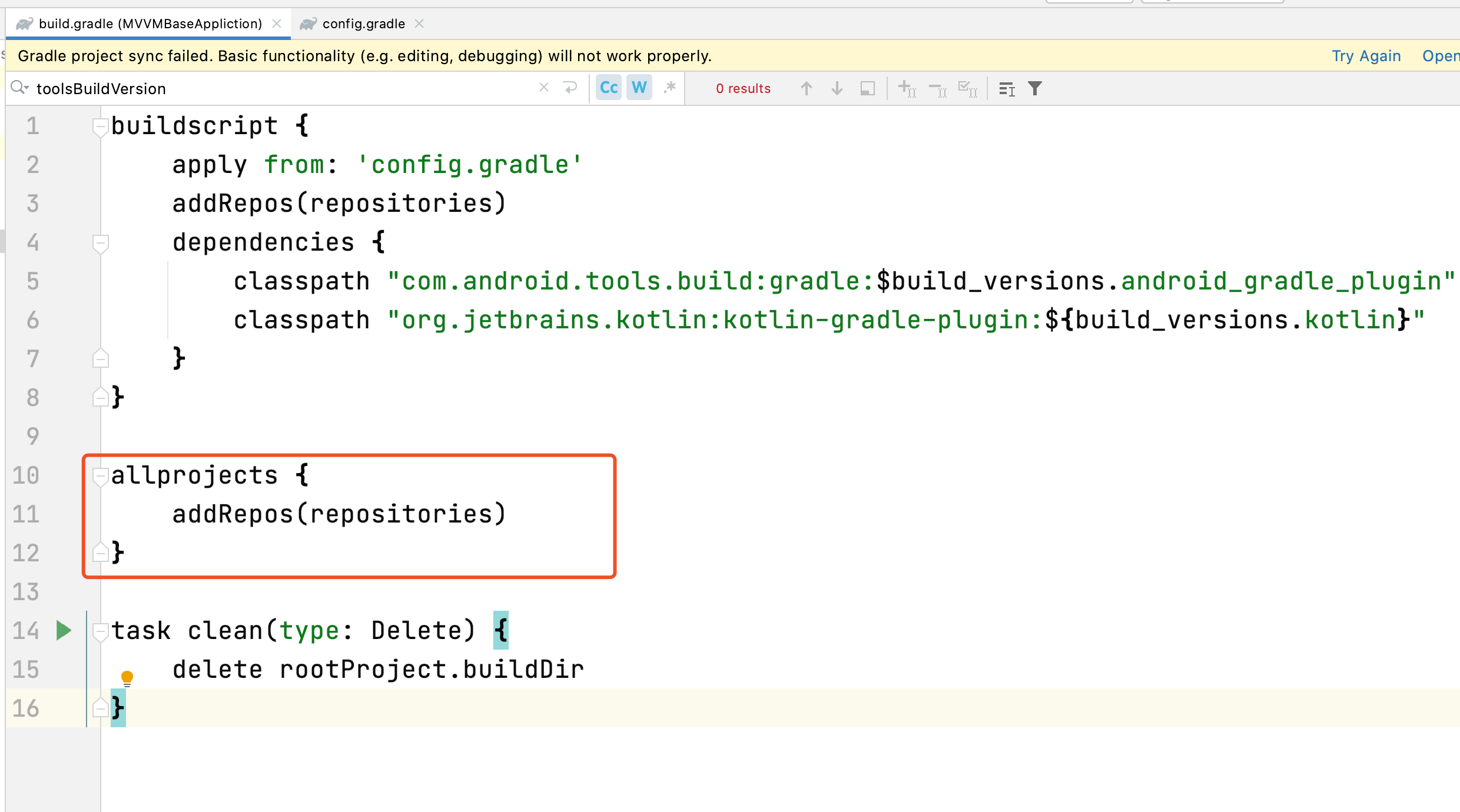Clear the search field with the X

click(543, 88)
